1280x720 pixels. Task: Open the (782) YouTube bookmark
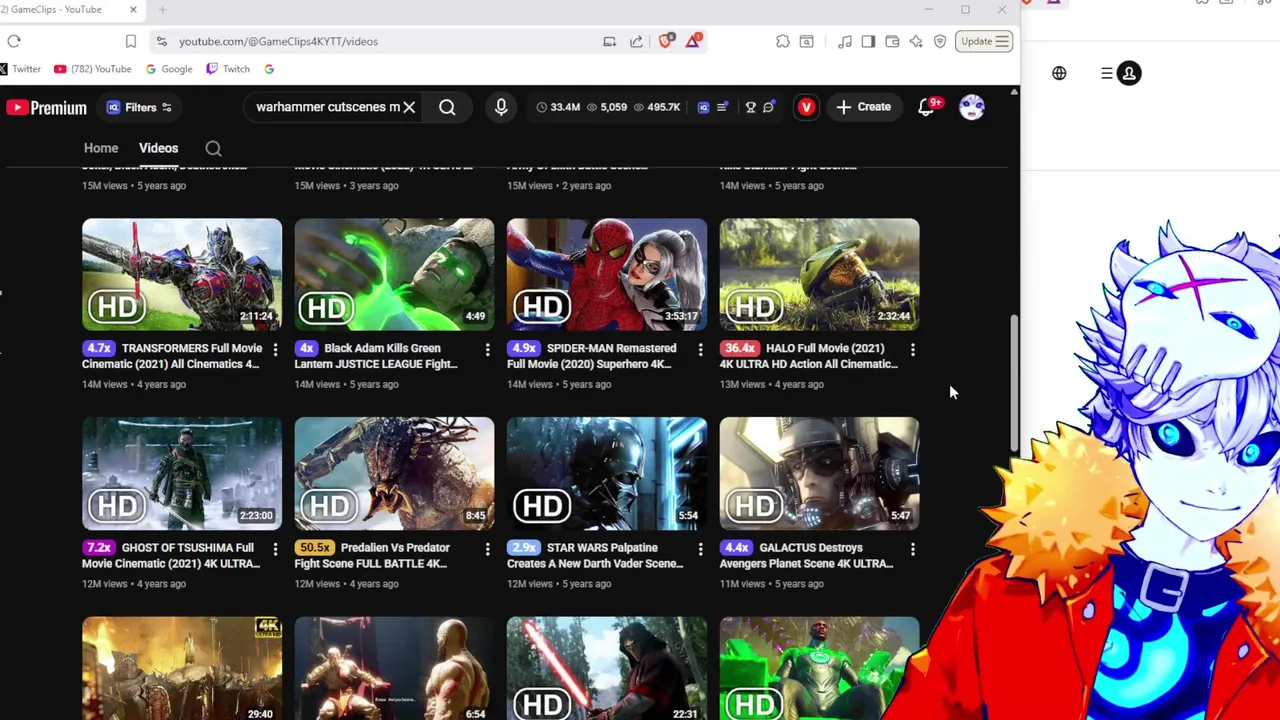click(93, 69)
